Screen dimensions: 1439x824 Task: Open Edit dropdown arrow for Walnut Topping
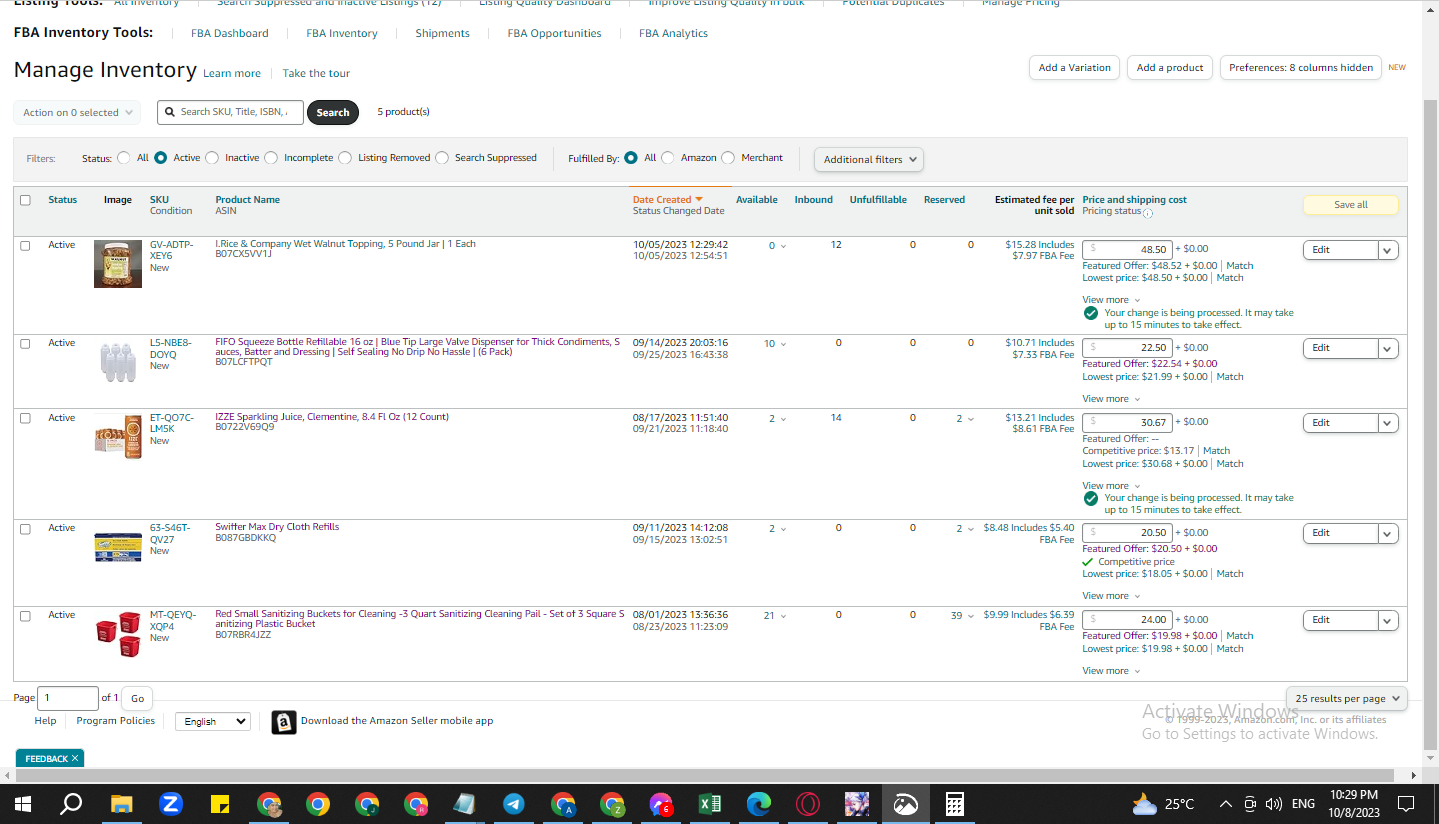point(1388,250)
